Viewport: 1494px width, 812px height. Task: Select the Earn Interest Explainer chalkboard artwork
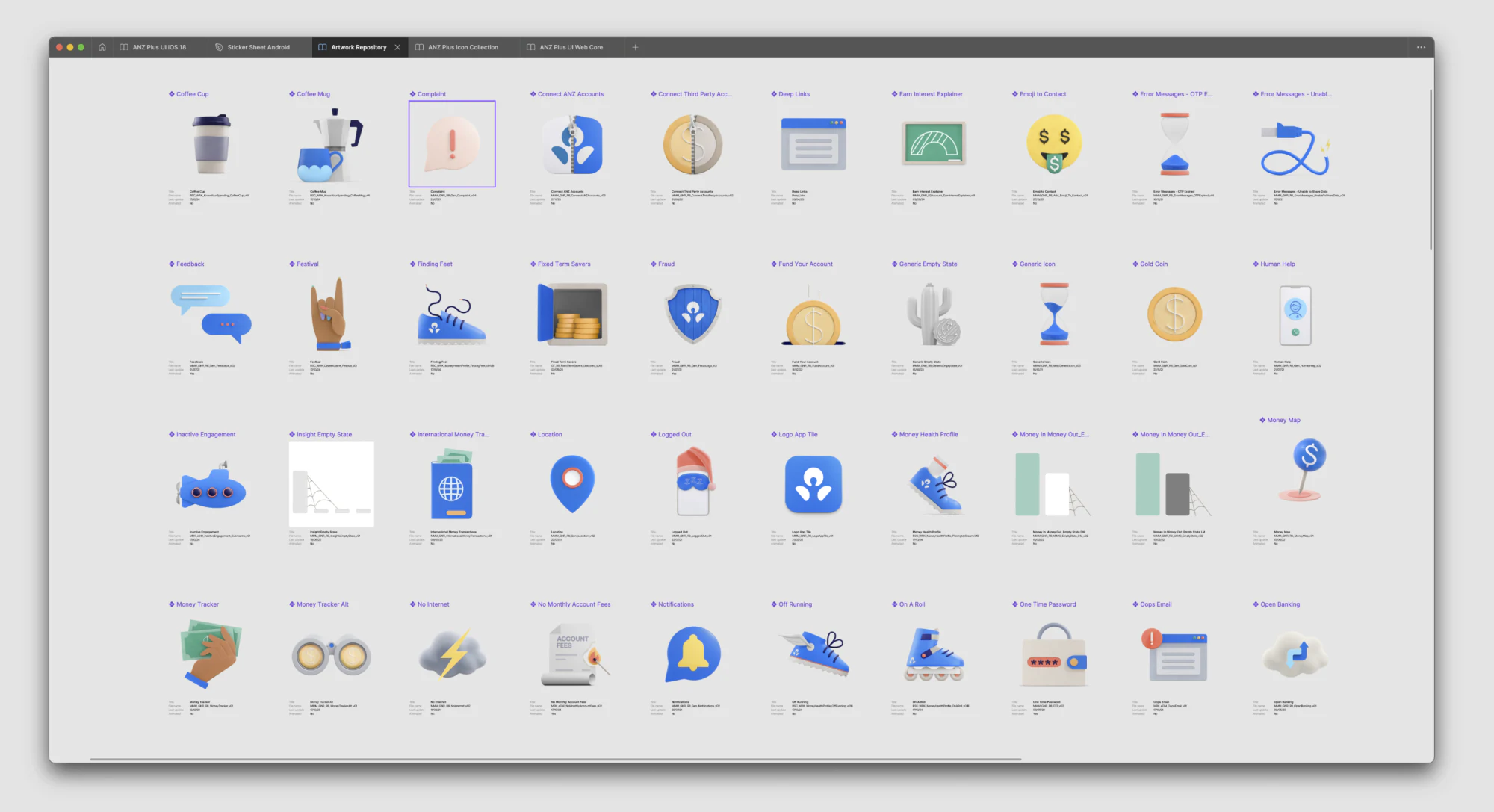[x=934, y=144]
